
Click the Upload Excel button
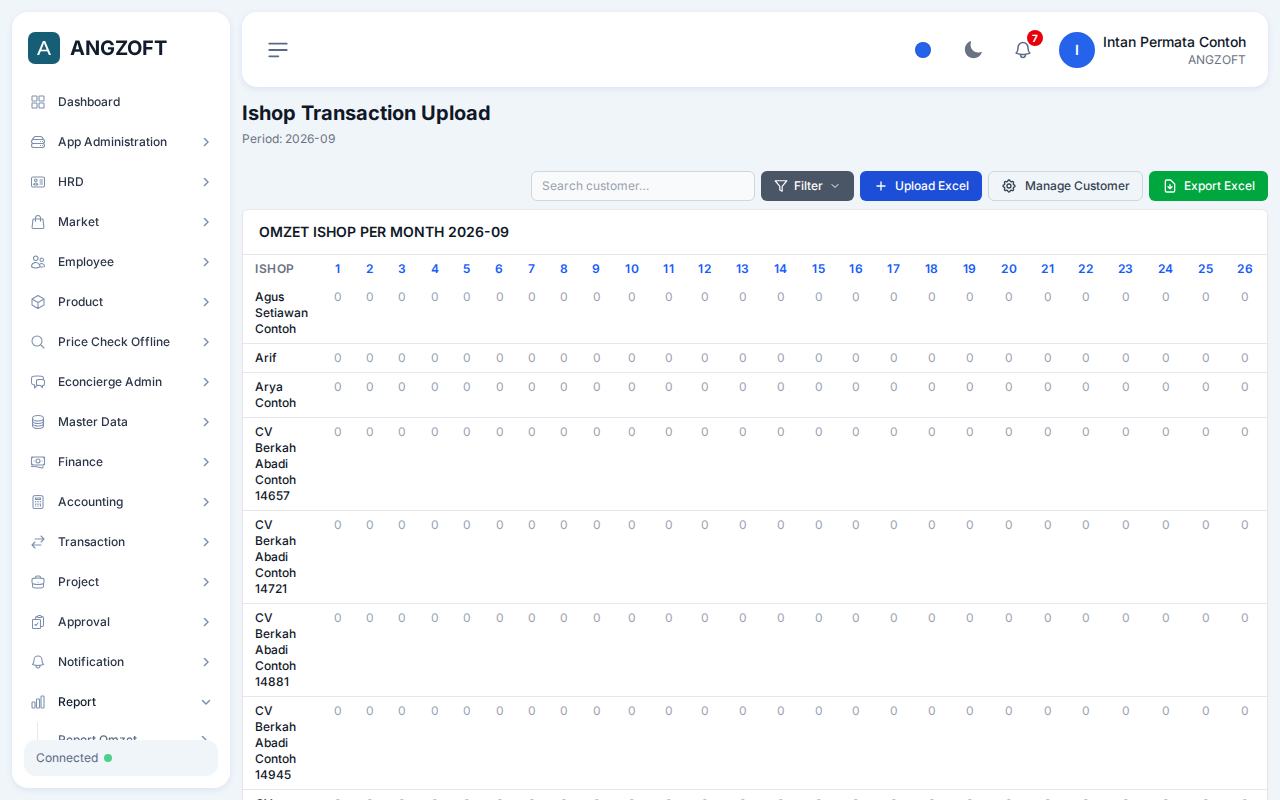click(x=921, y=186)
